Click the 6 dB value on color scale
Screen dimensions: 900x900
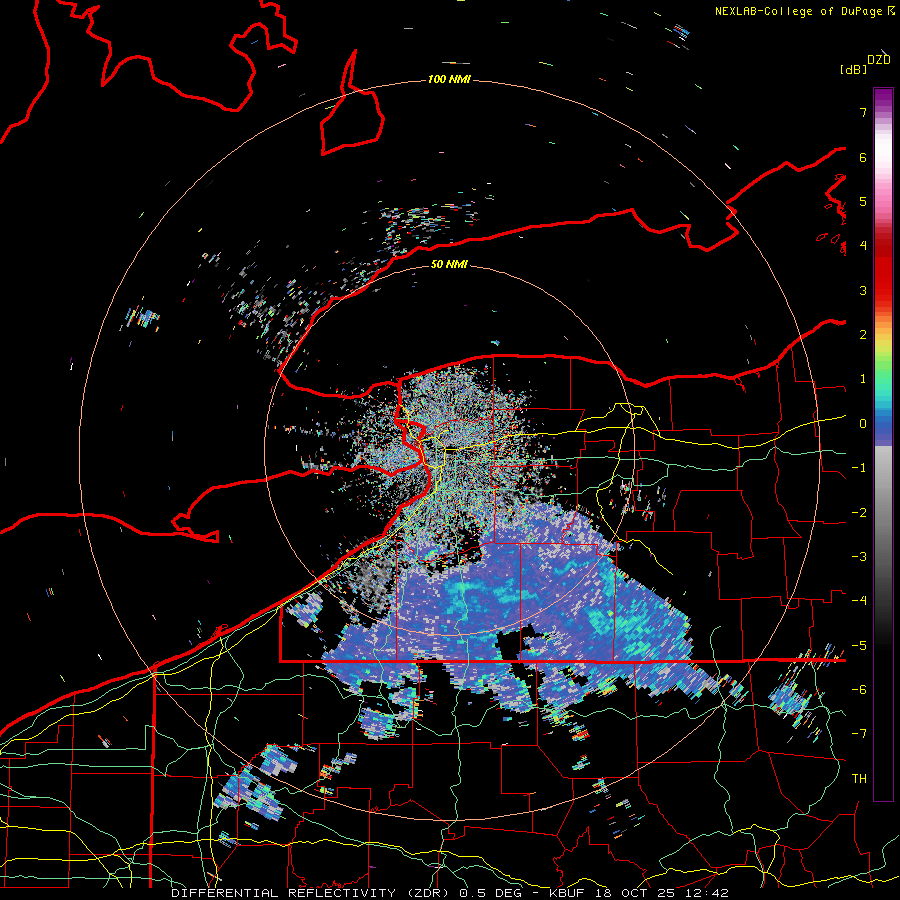(863, 157)
